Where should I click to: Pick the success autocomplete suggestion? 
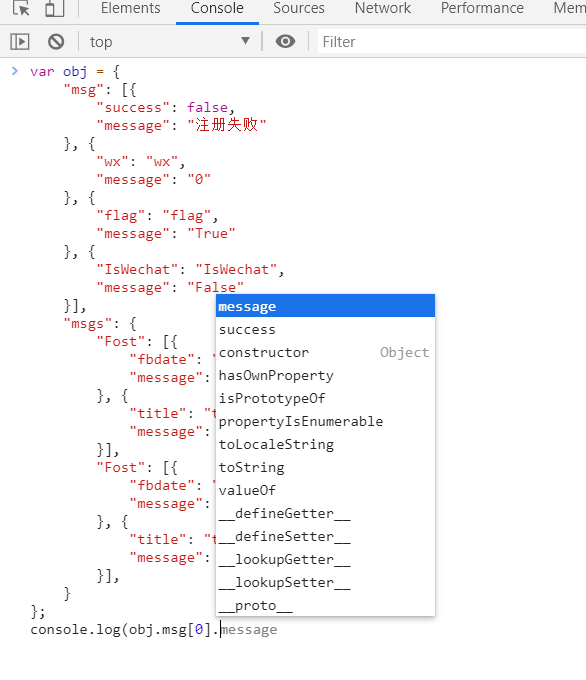tap(325, 329)
